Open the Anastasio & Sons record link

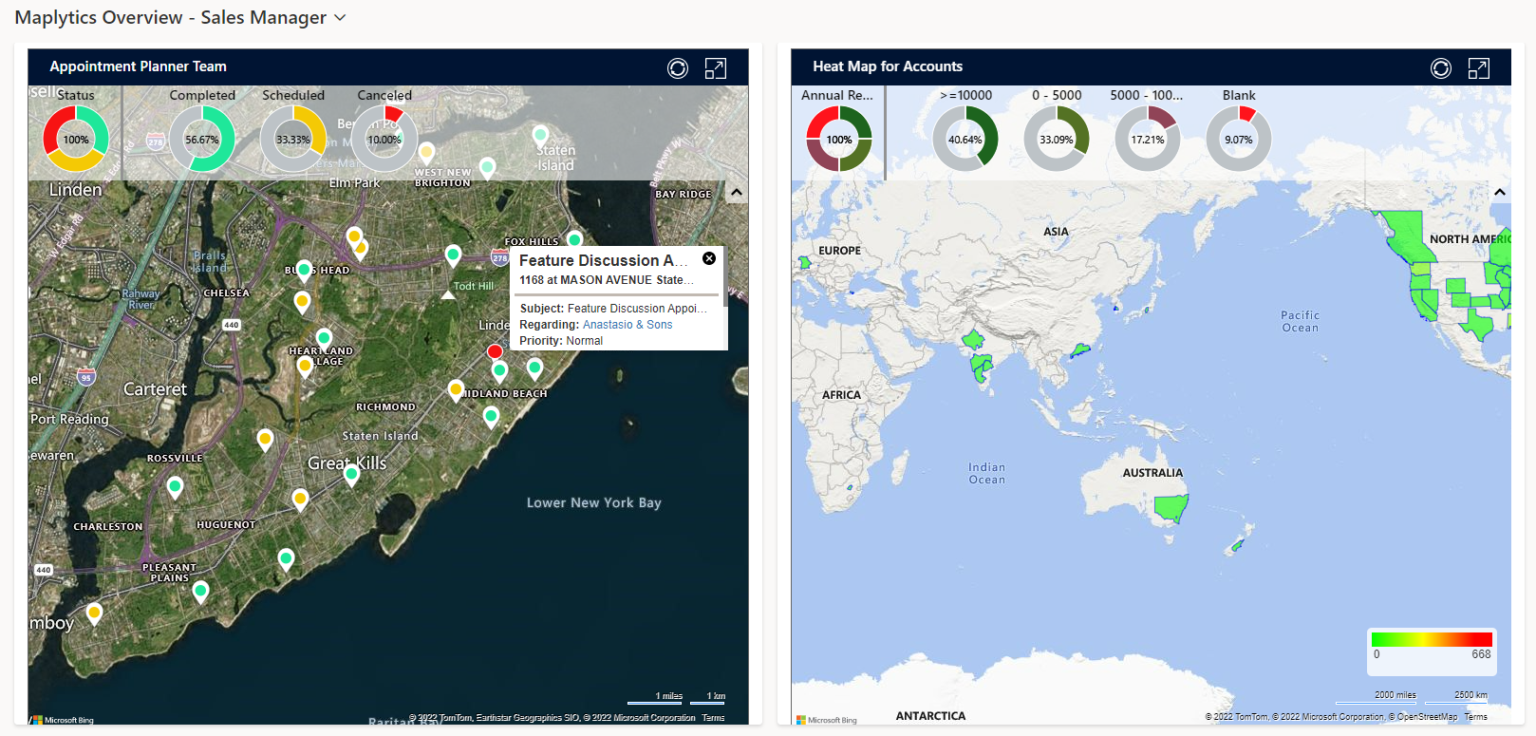pyautogui.click(x=630, y=324)
